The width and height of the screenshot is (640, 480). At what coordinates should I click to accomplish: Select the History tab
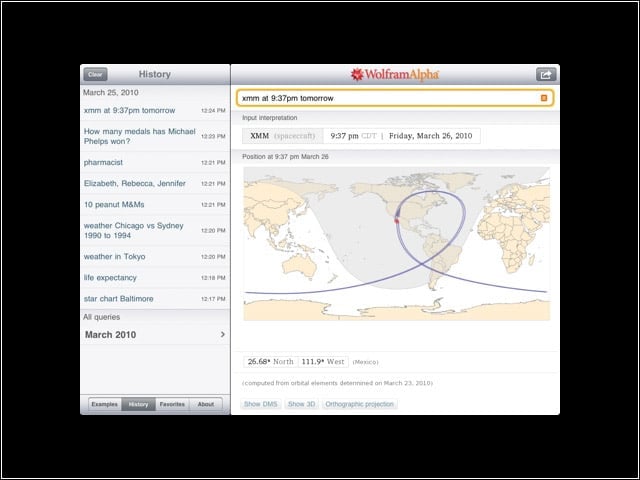coord(138,404)
